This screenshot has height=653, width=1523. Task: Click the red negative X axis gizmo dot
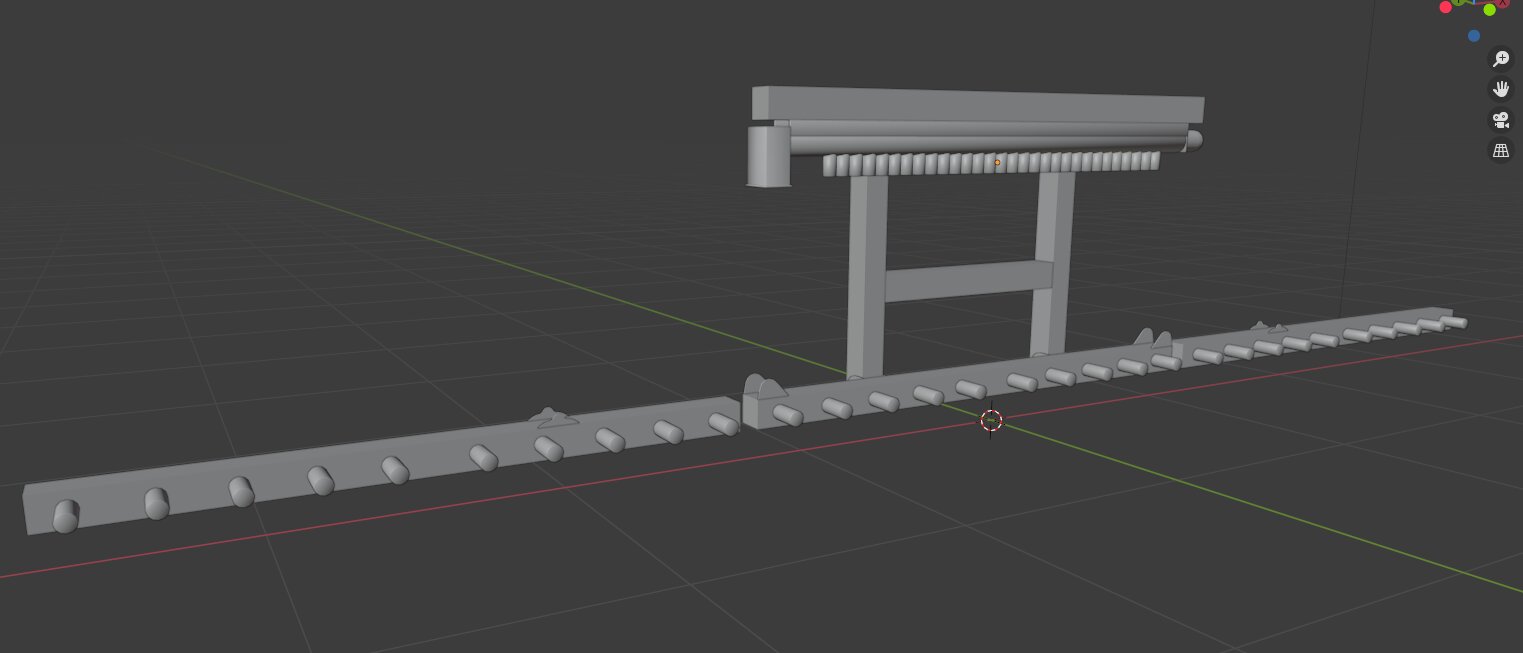[1445, 7]
